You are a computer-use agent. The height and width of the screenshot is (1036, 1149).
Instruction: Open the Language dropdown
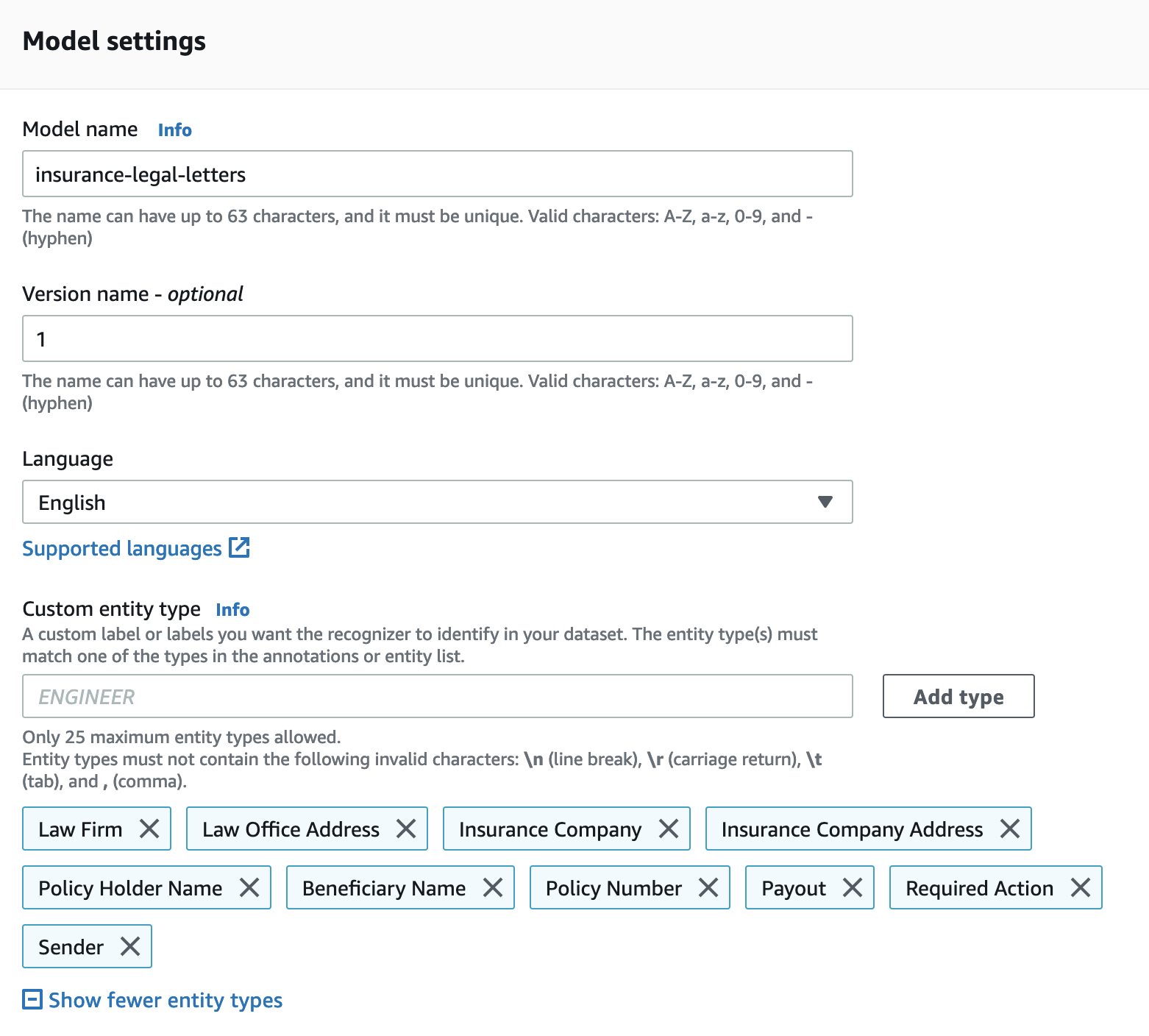pyautogui.click(x=437, y=503)
